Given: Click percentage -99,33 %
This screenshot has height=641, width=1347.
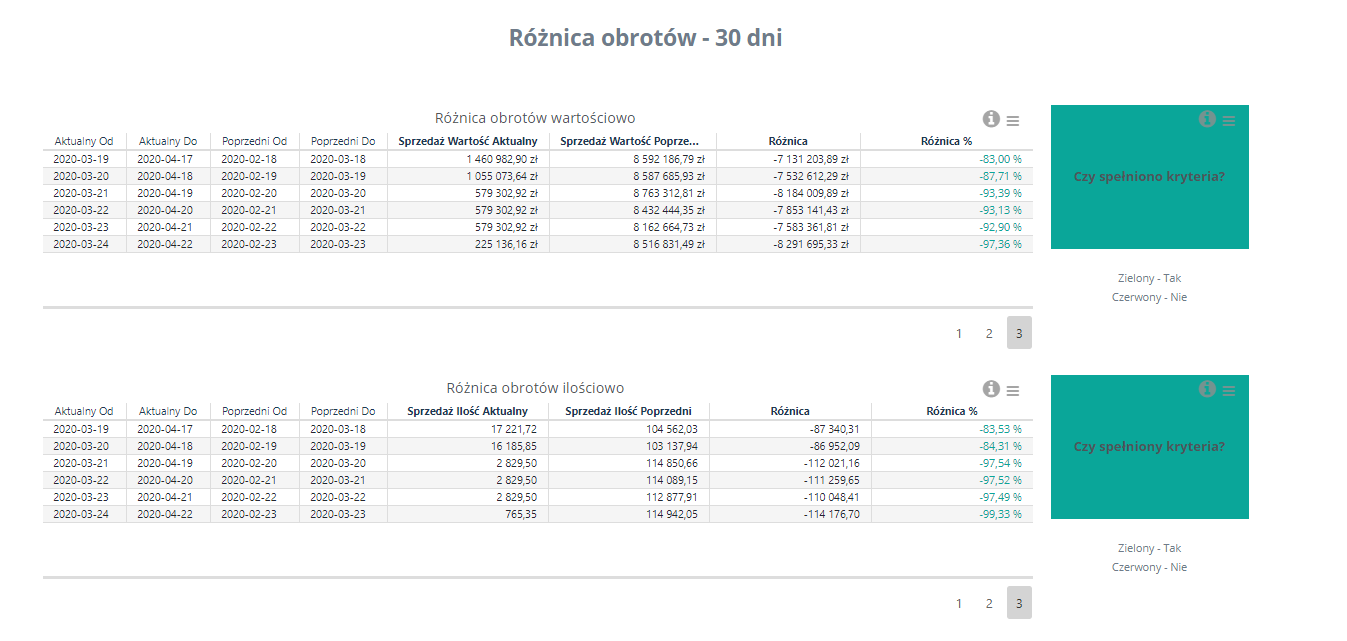Looking at the screenshot, I should click(1000, 514).
